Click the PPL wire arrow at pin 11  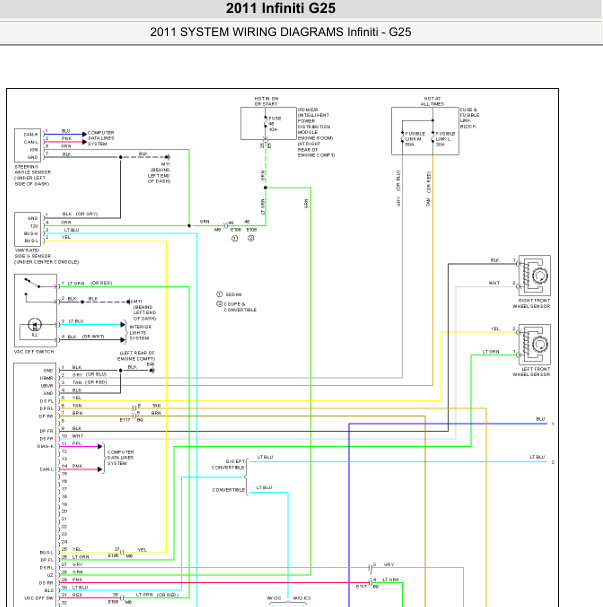click(x=100, y=446)
